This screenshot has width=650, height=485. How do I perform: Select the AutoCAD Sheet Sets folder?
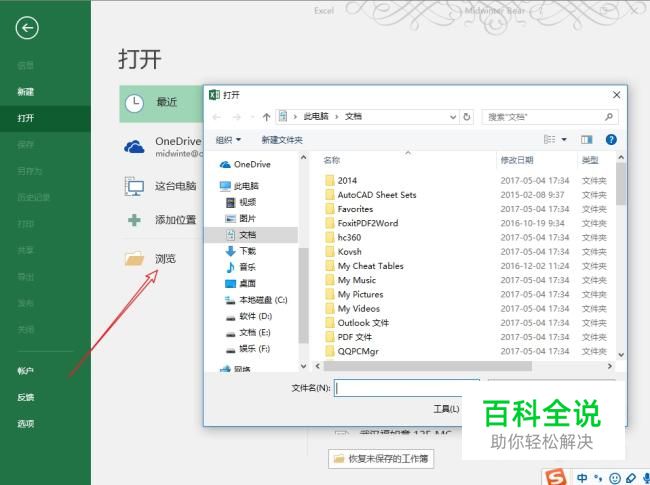[x=371, y=195]
